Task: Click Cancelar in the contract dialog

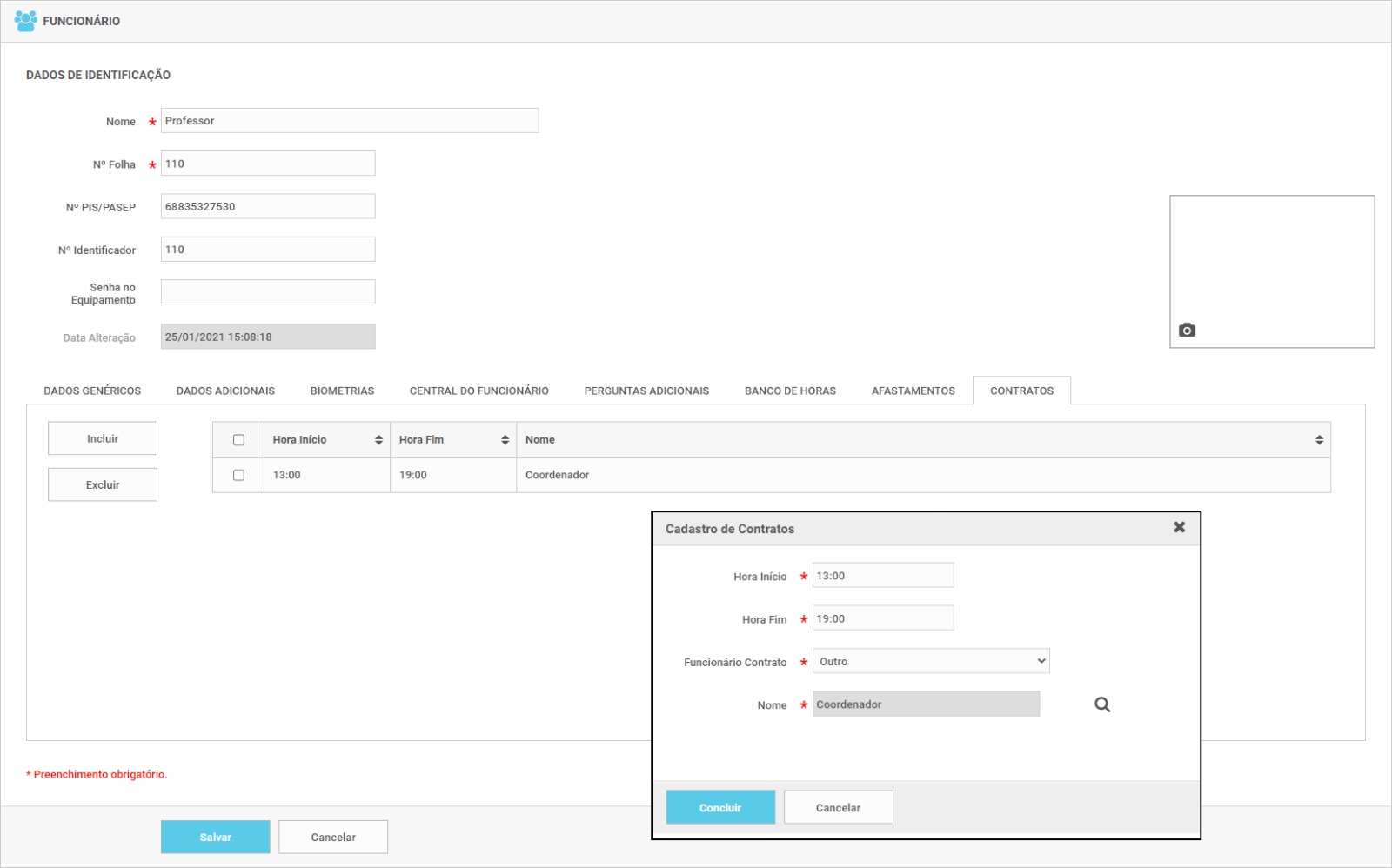Action: (x=838, y=807)
